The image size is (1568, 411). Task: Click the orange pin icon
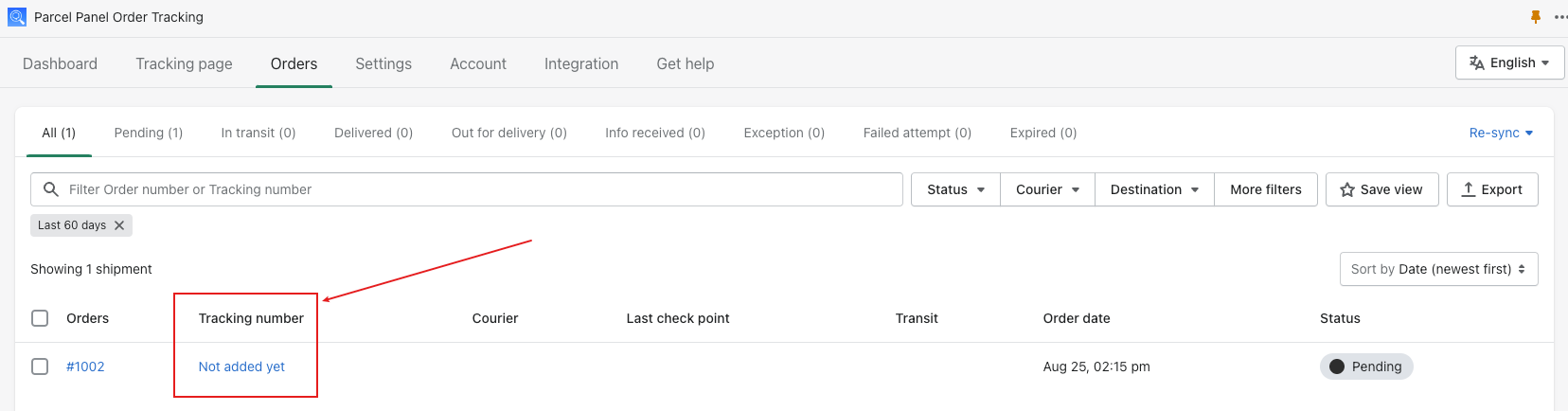(x=1535, y=17)
